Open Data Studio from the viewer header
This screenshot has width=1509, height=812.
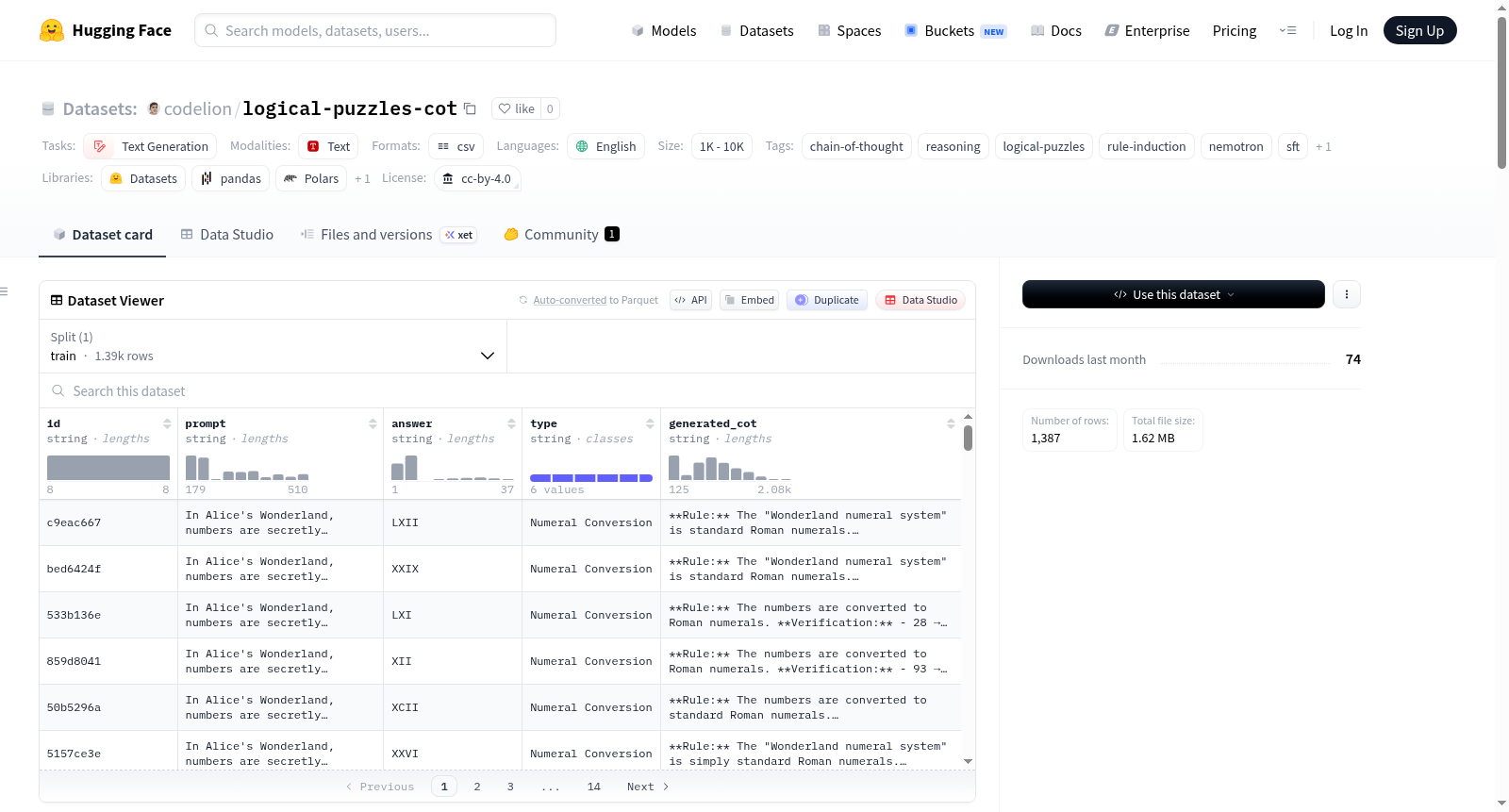click(920, 300)
